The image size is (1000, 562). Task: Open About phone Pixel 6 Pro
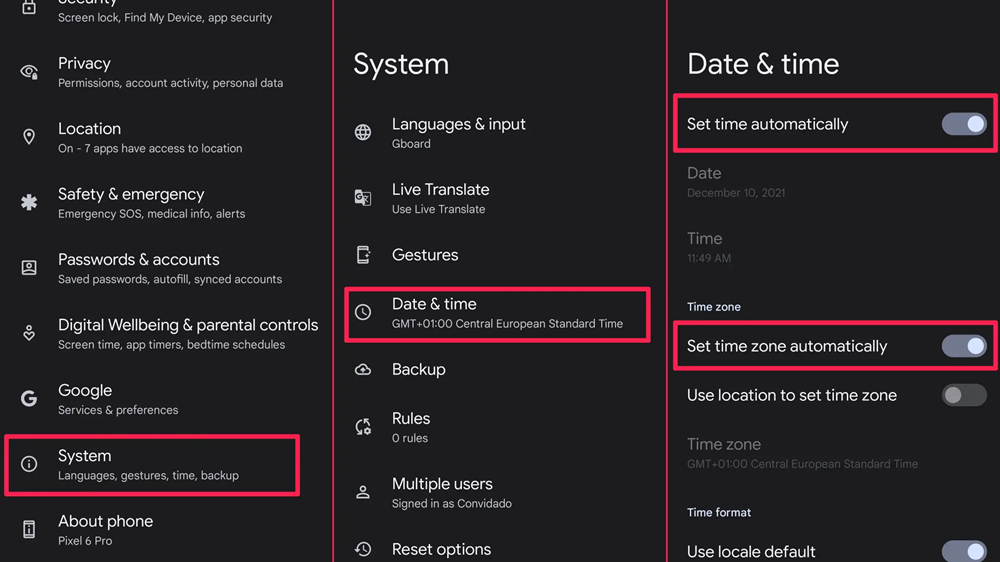[x=105, y=530]
